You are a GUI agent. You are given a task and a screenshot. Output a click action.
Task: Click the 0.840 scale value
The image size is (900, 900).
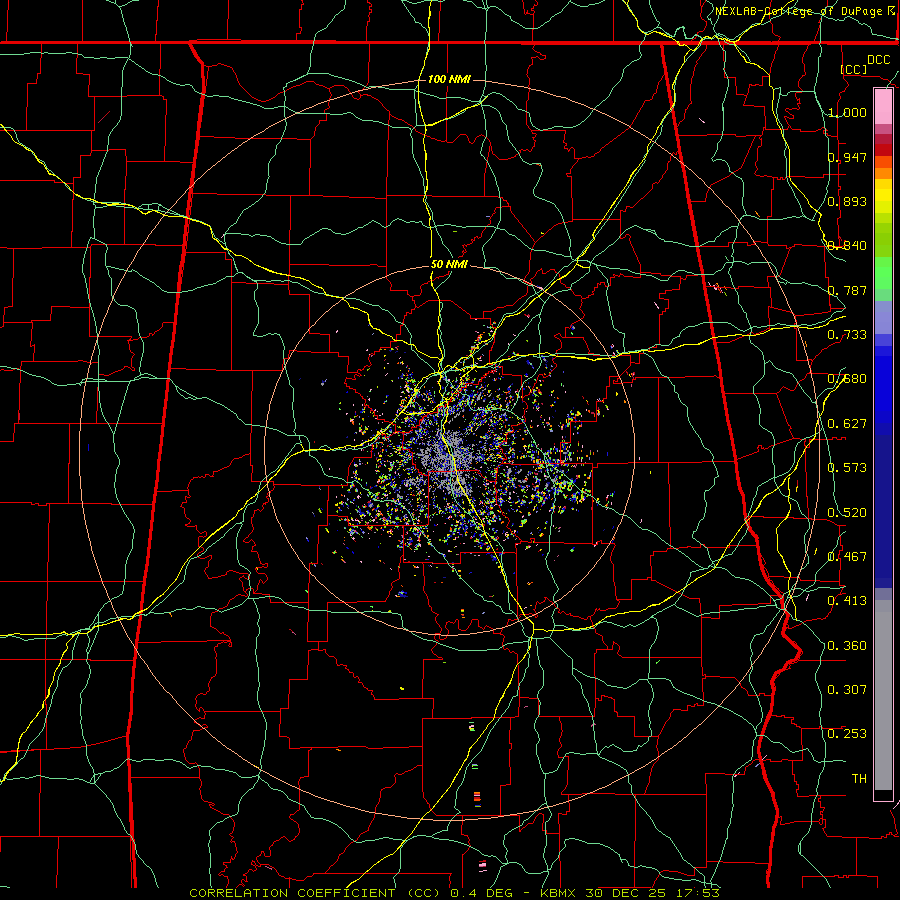pyautogui.click(x=847, y=246)
